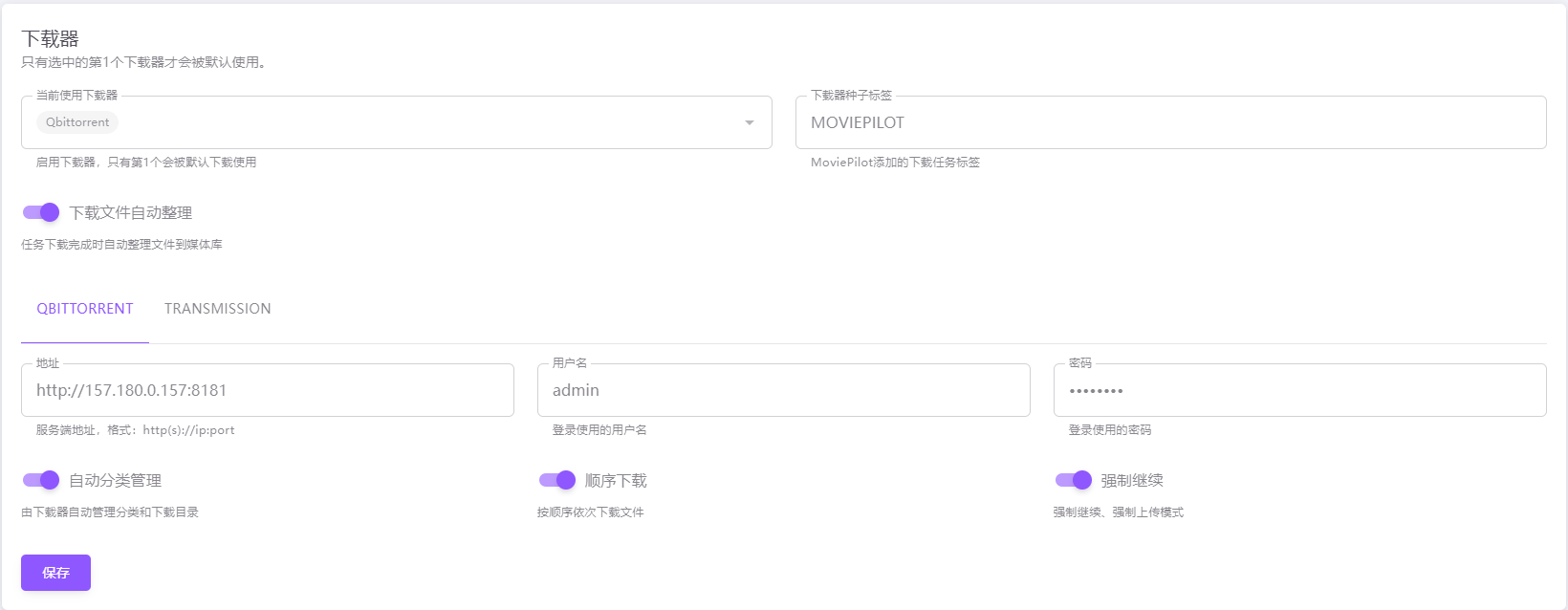The height and width of the screenshot is (610, 1568).
Task: Toggle the 下载文件自动整理 switch
Action: 41,212
